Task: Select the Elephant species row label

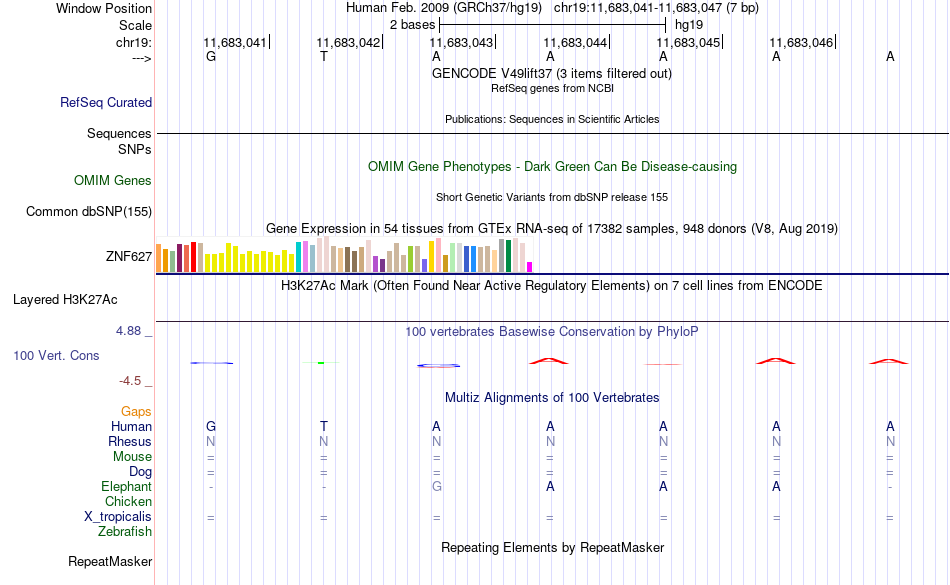Action: 127,486
